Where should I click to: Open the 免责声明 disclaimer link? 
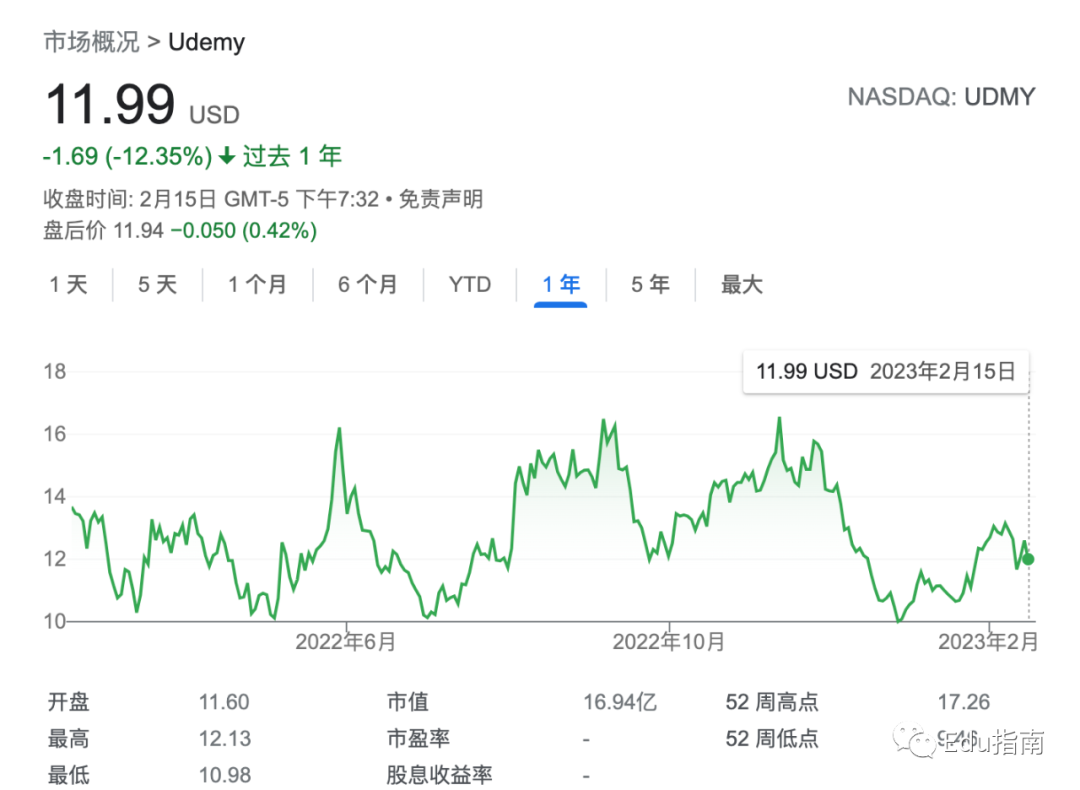pyautogui.click(x=441, y=199)
